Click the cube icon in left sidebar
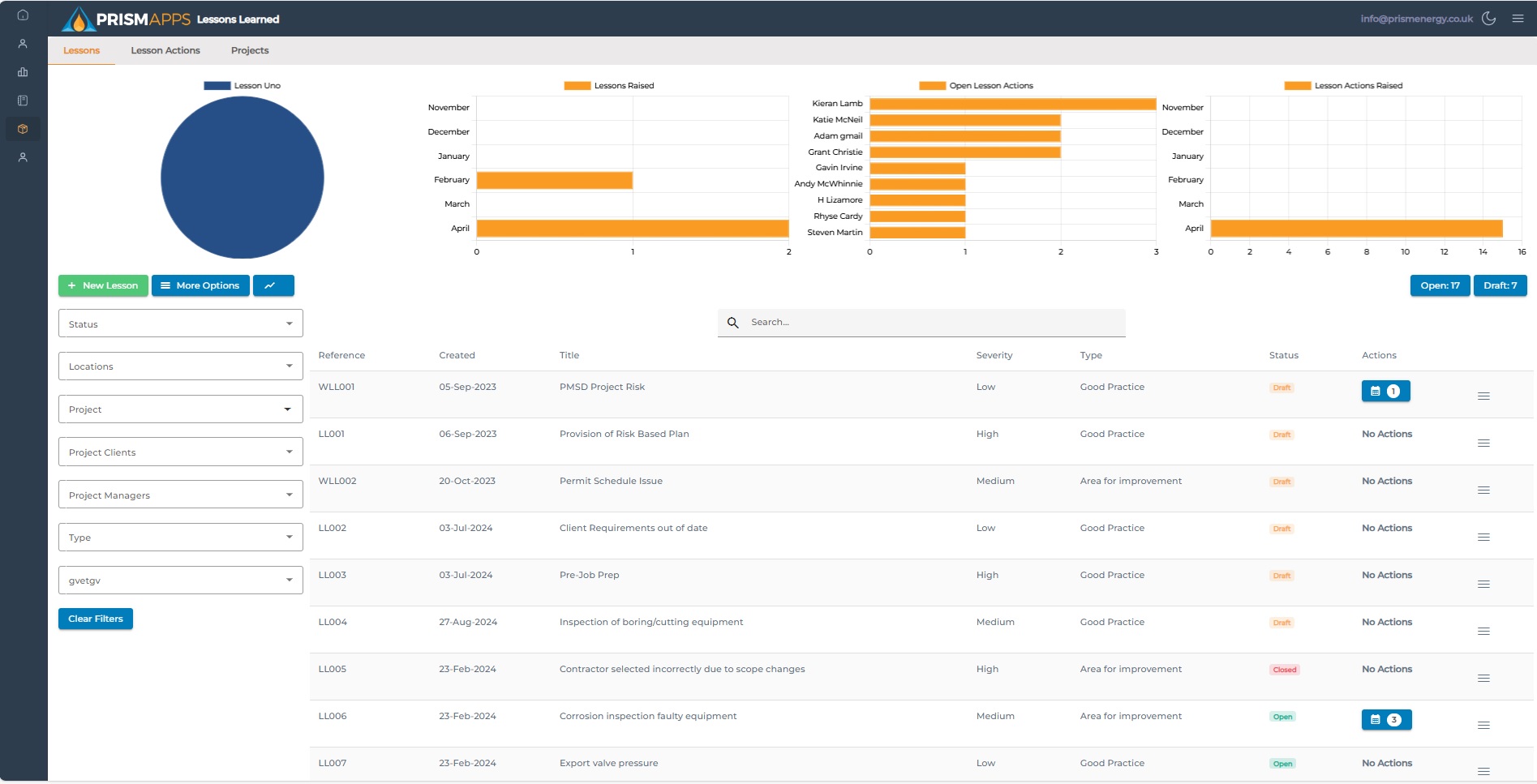1537x784 pixels. 23,129
